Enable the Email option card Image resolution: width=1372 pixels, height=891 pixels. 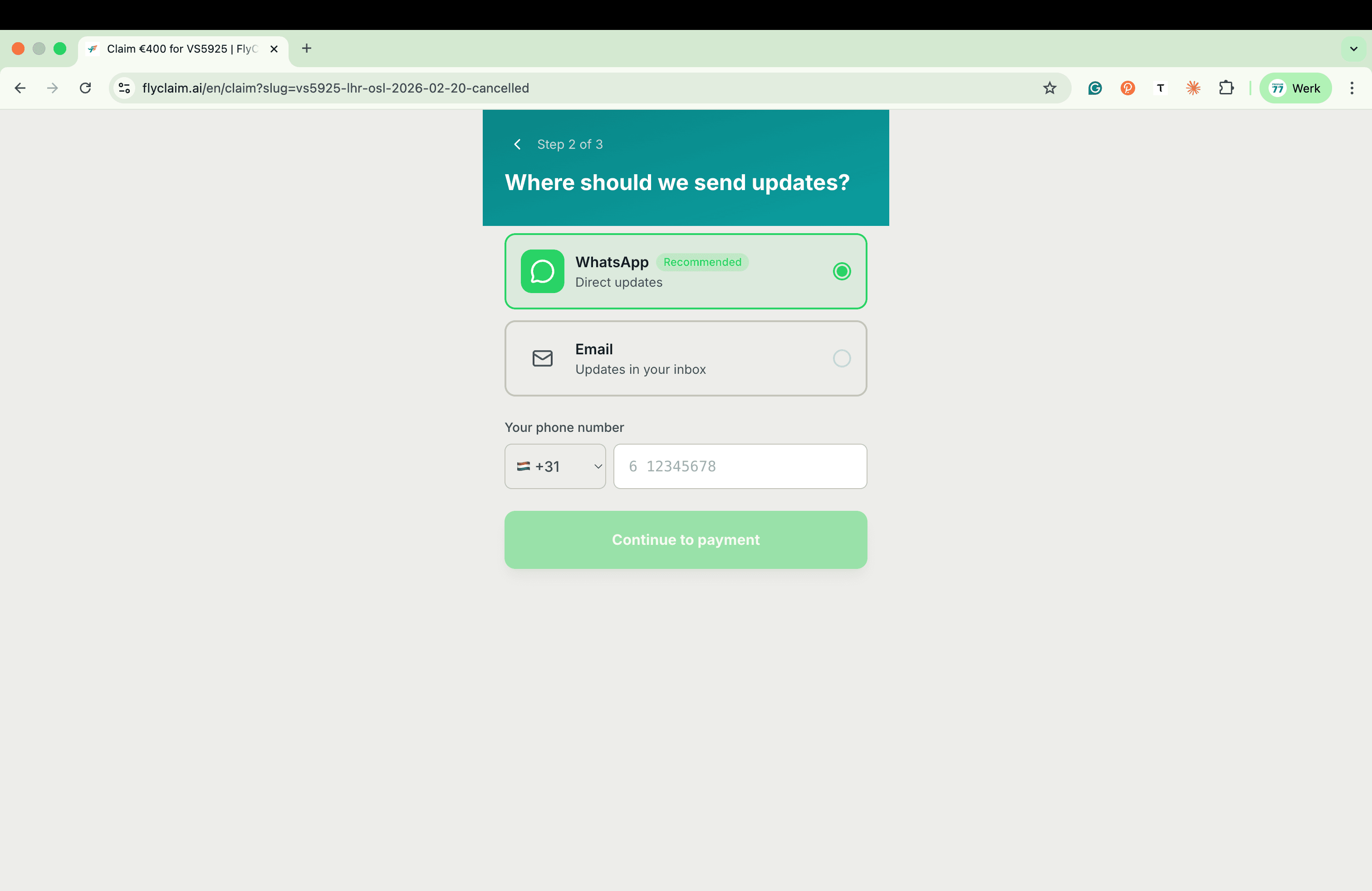[686, 358]
